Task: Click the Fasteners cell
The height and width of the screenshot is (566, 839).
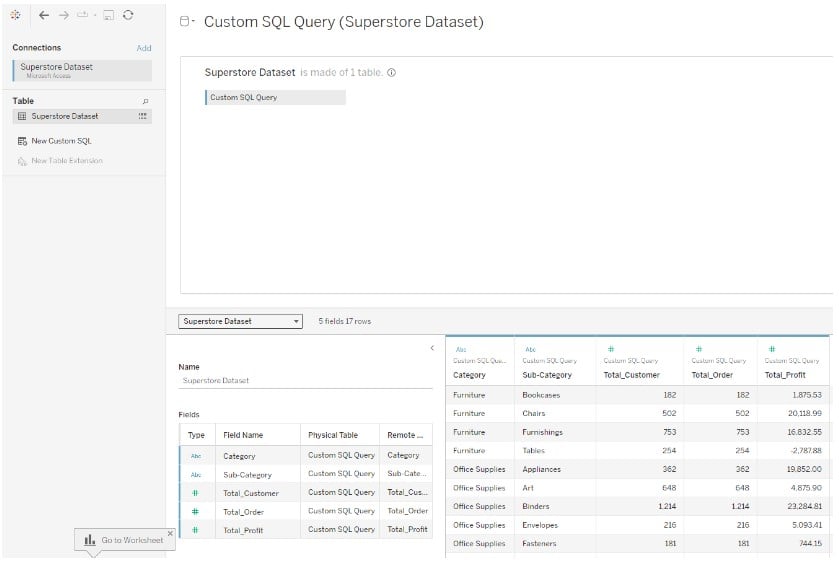Action: pos(555,544)
